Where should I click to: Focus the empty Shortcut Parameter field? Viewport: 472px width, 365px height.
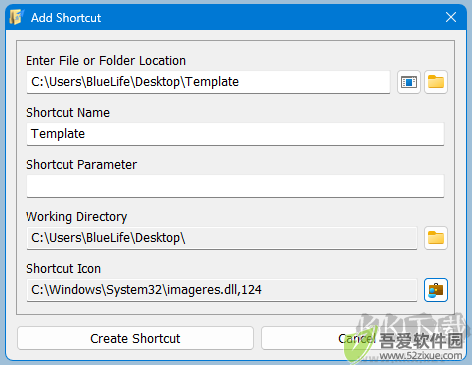[235, 186]
